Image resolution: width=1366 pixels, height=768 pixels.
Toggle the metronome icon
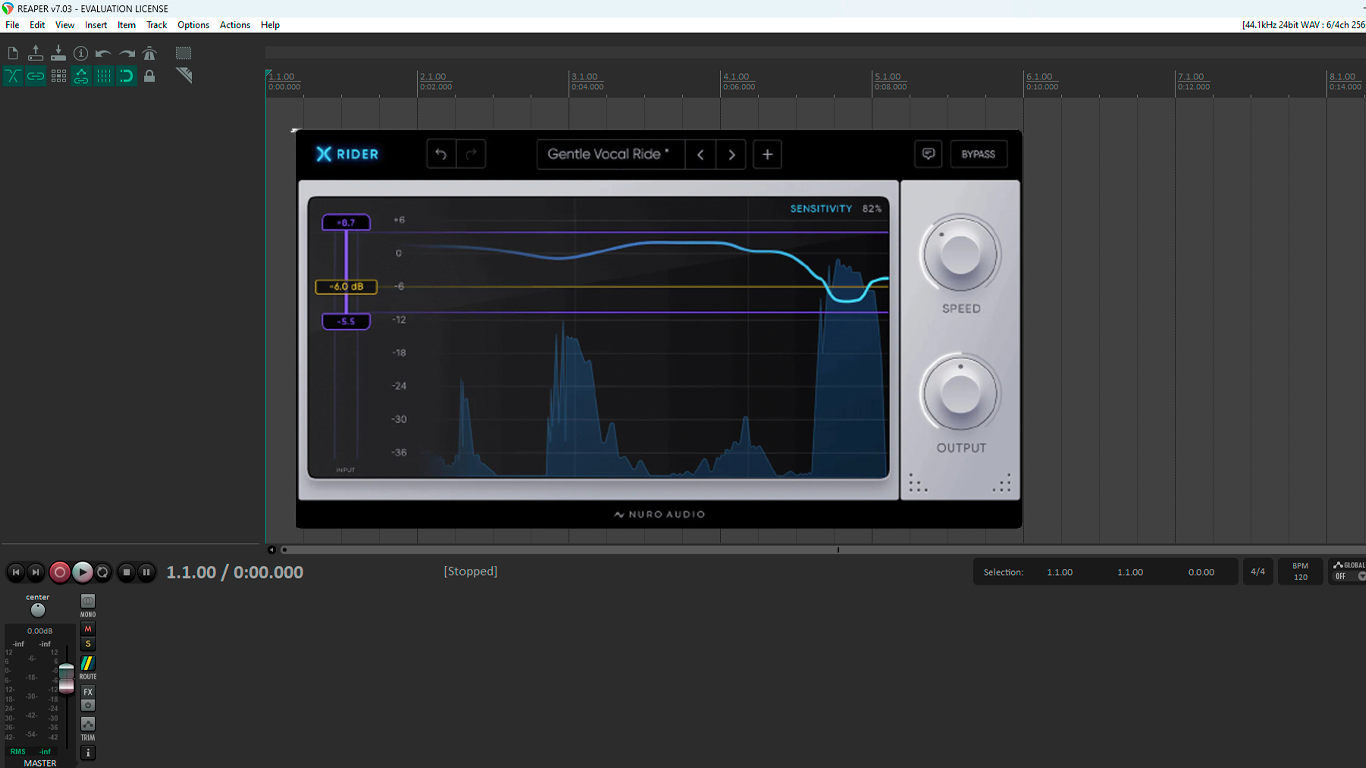(x=149, y=53)
